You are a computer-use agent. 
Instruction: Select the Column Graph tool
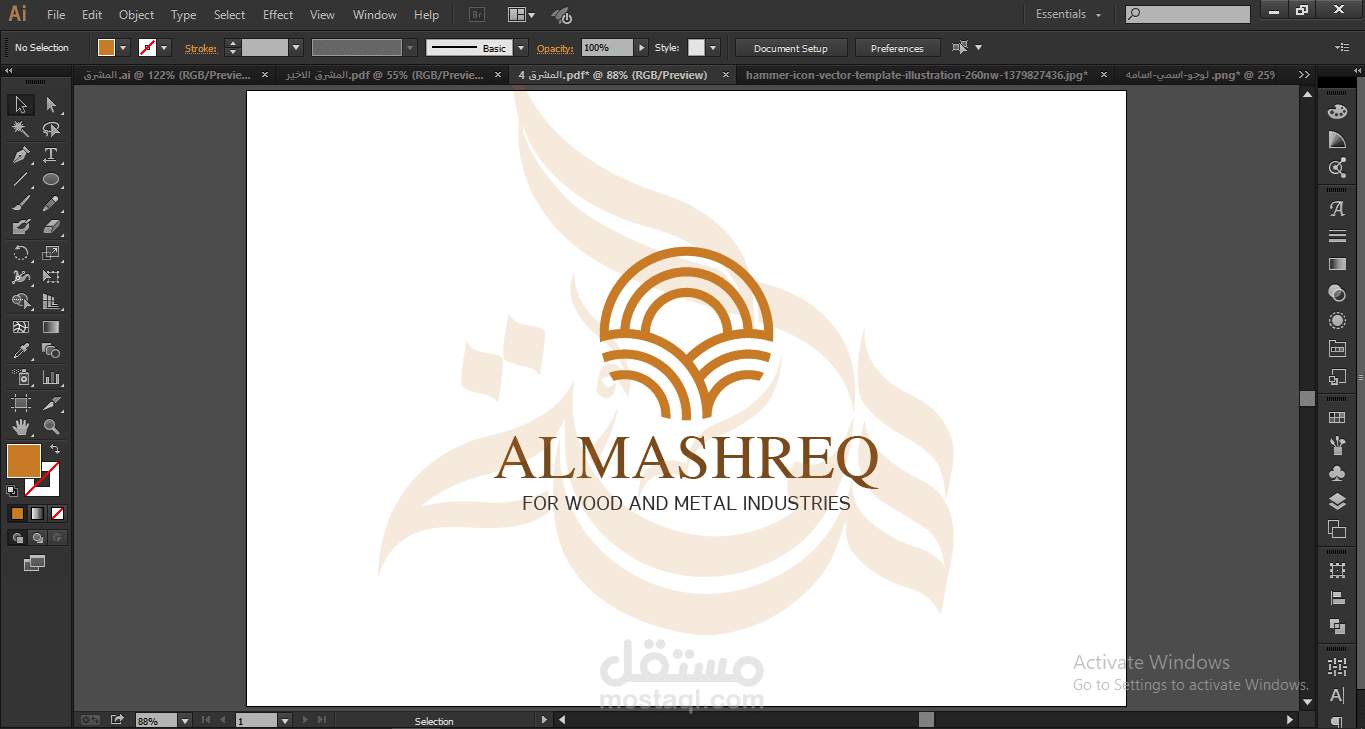coord(51,377)
